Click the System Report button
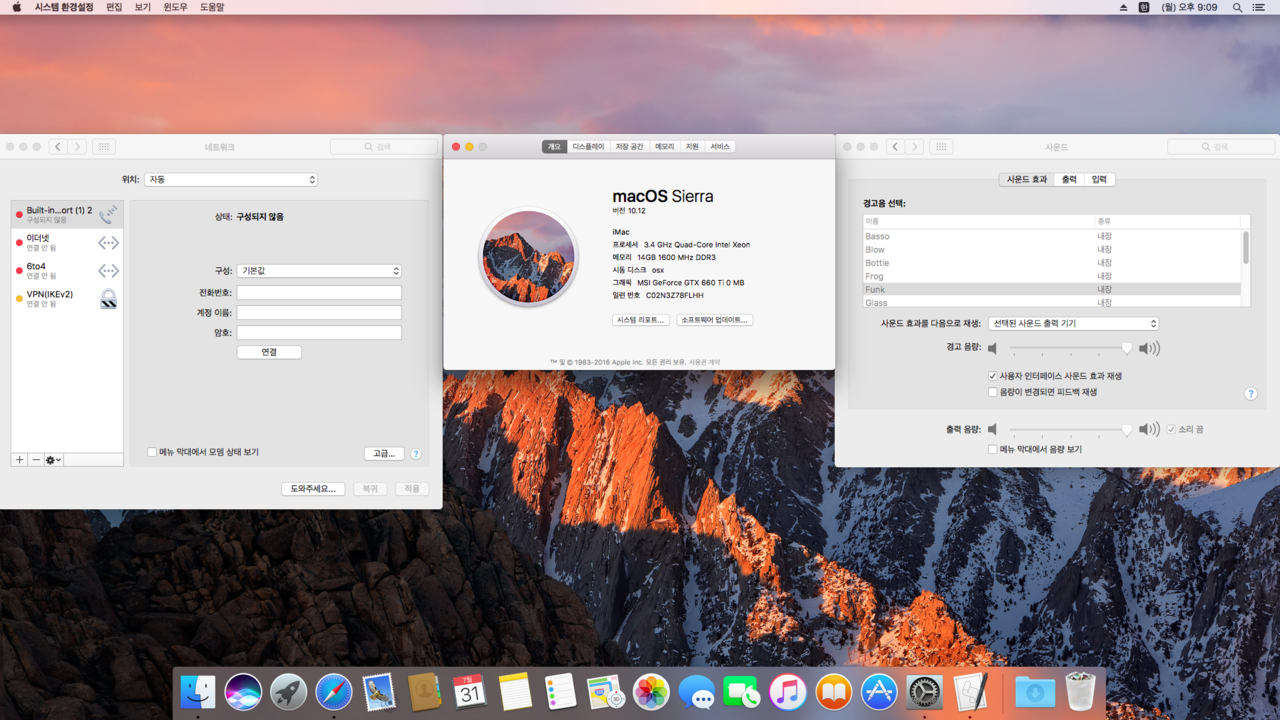Image resolution: width=1280 pixels, height=720 pixels. (x=640, y=320)
